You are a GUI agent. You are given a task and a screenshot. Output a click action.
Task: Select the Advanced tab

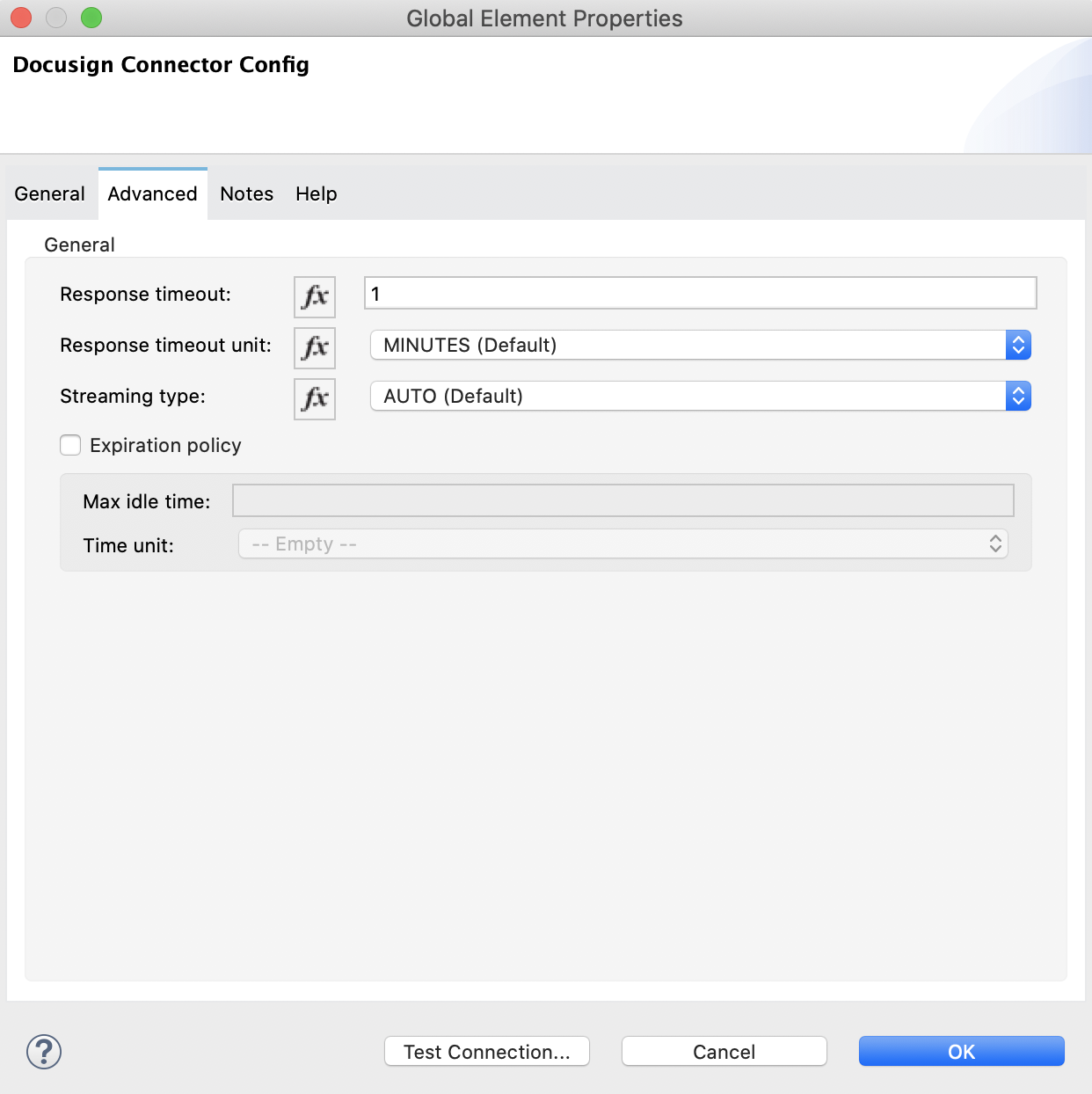tap(153, 193)
